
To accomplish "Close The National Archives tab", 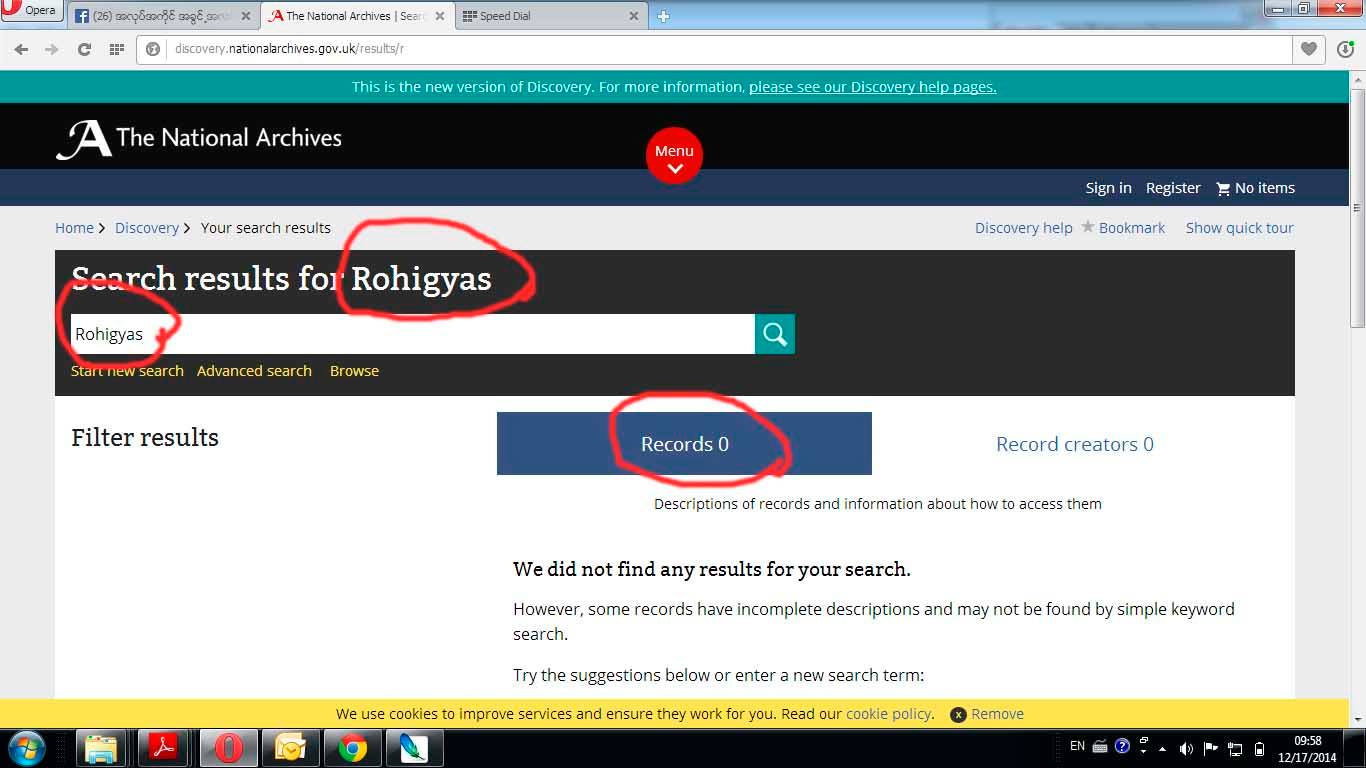I will coord(439,16).
